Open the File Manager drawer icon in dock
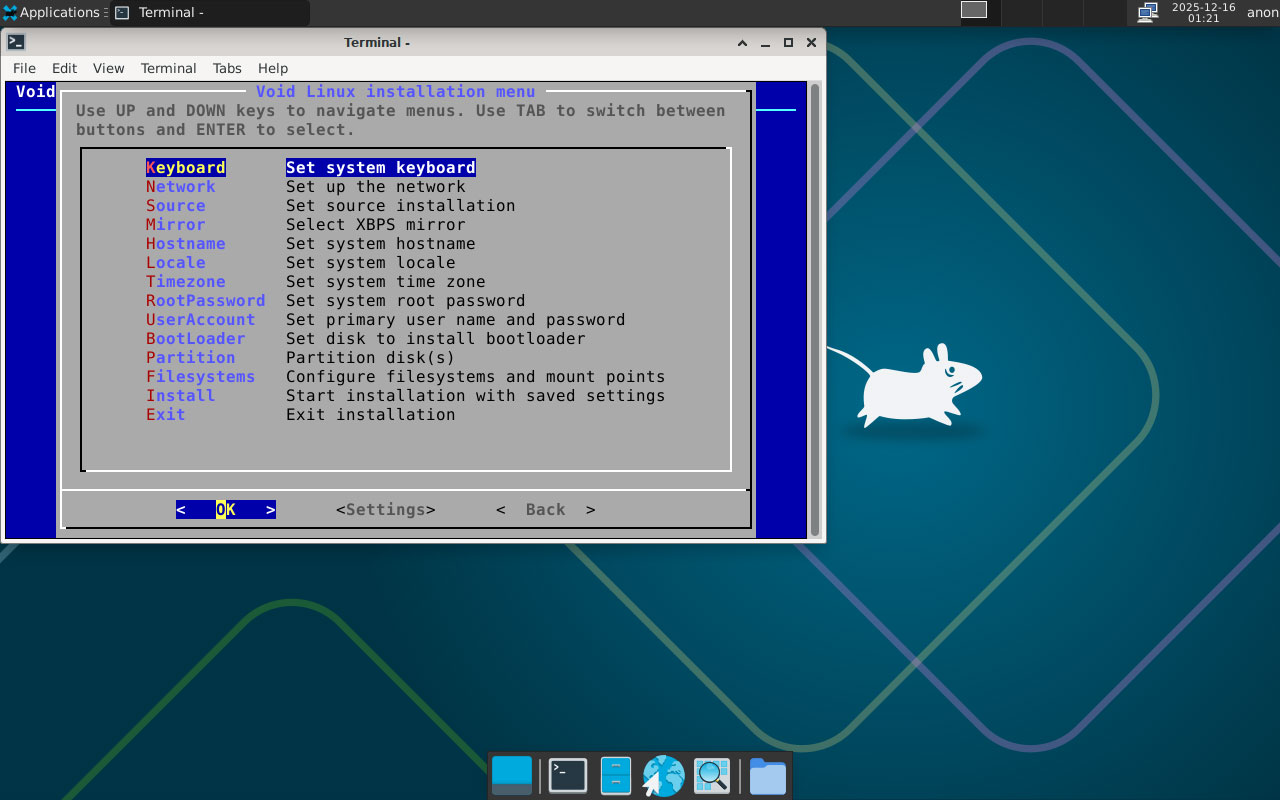The image size is (1280, 800). (615, 776)
